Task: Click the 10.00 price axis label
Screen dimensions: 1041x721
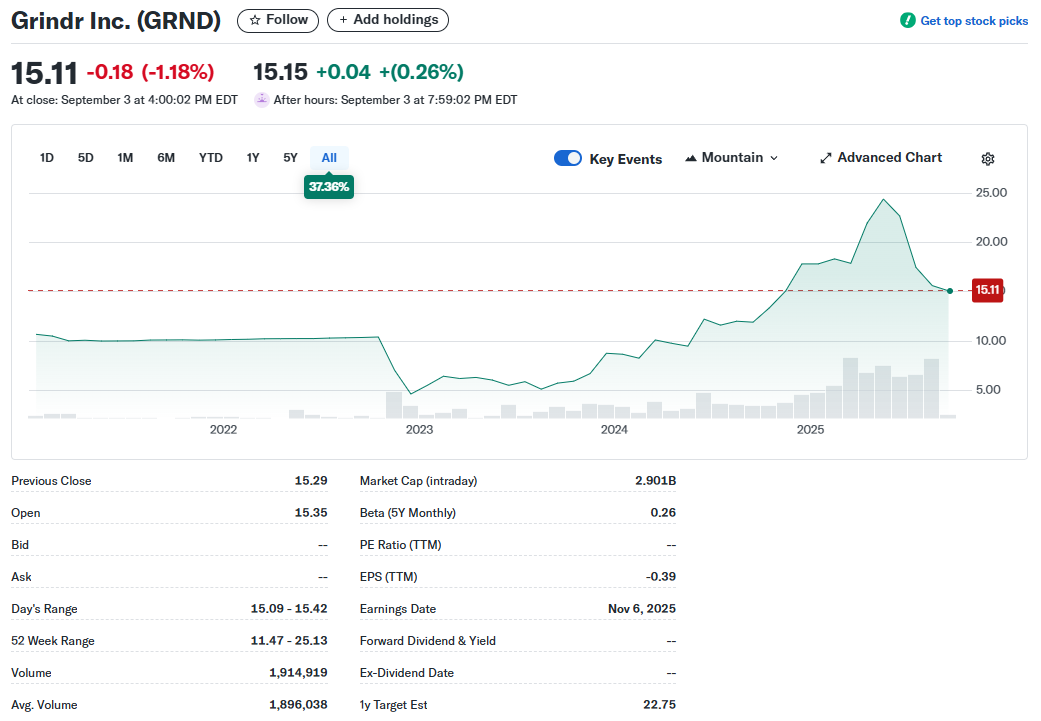Action: [991, 341]
